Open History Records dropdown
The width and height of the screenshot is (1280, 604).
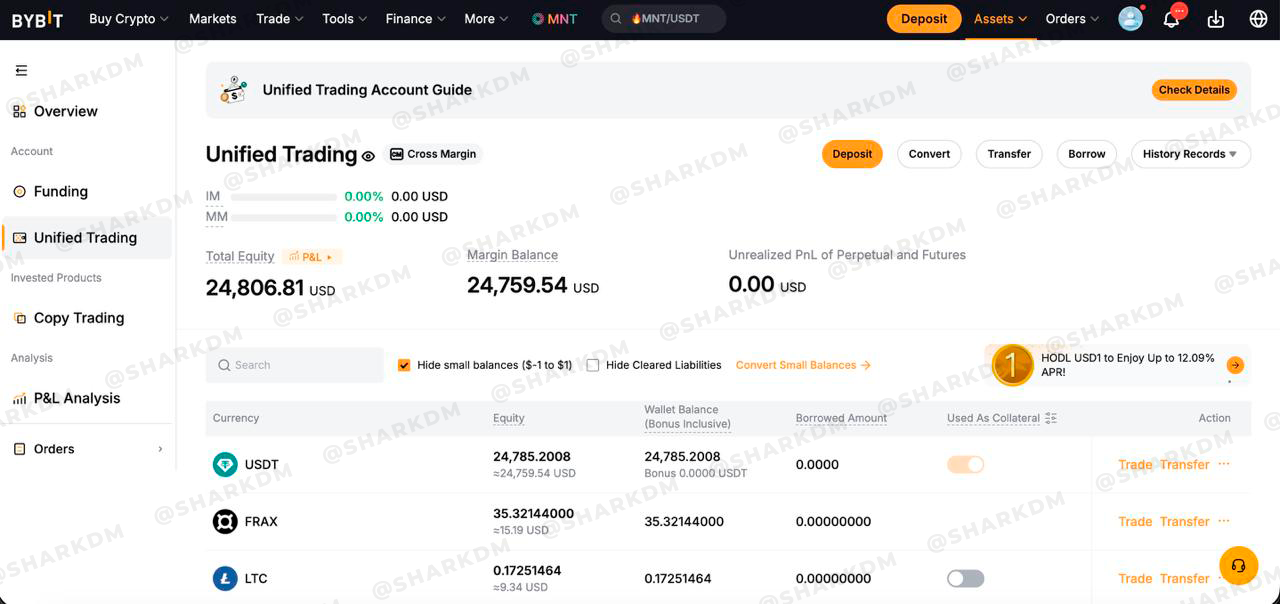pos(1190,154)
